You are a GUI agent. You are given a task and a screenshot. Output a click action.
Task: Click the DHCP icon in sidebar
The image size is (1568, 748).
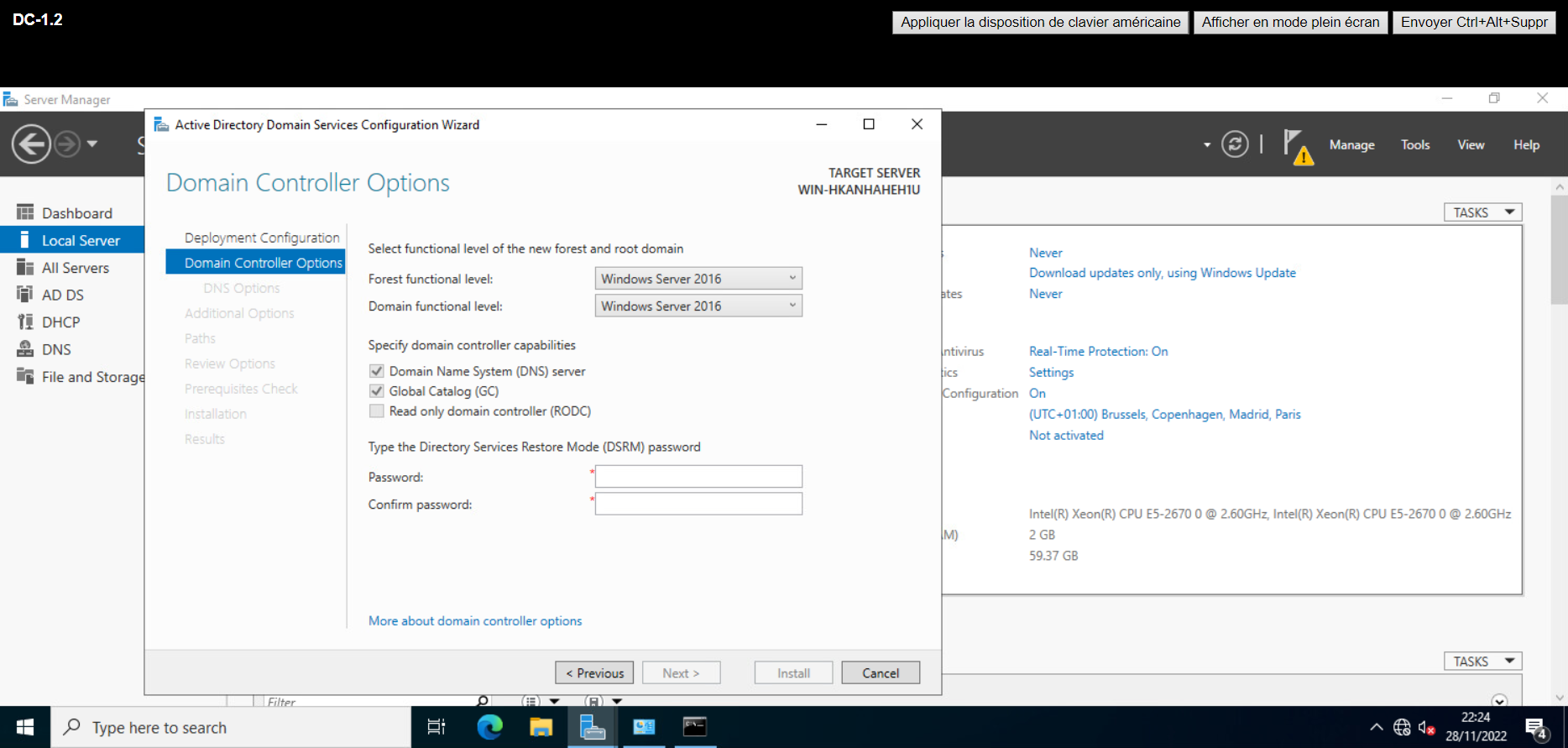25,322
